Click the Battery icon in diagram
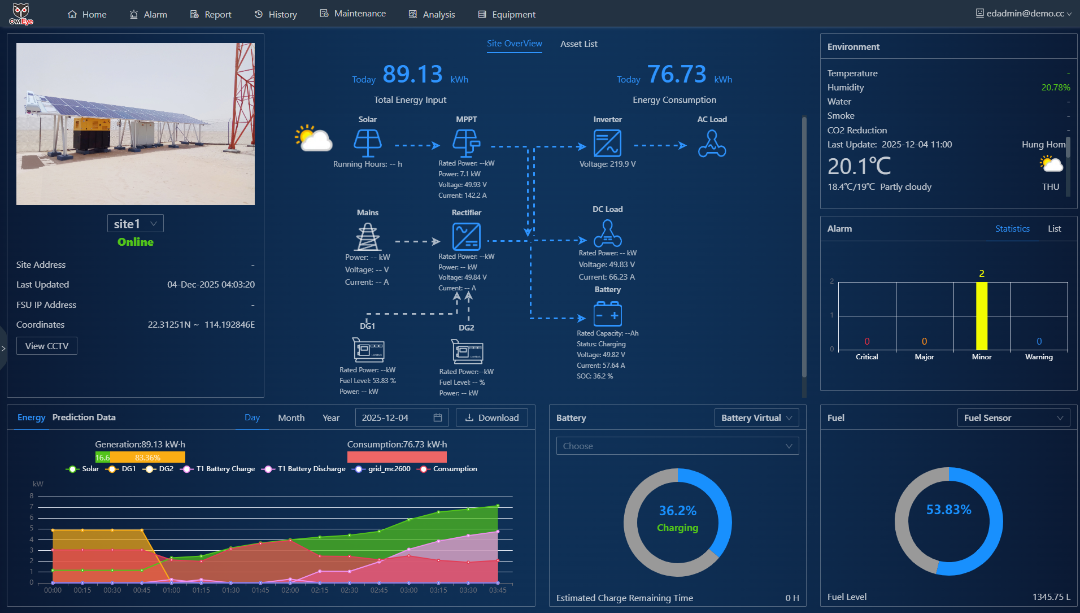 tap(608, 314)
